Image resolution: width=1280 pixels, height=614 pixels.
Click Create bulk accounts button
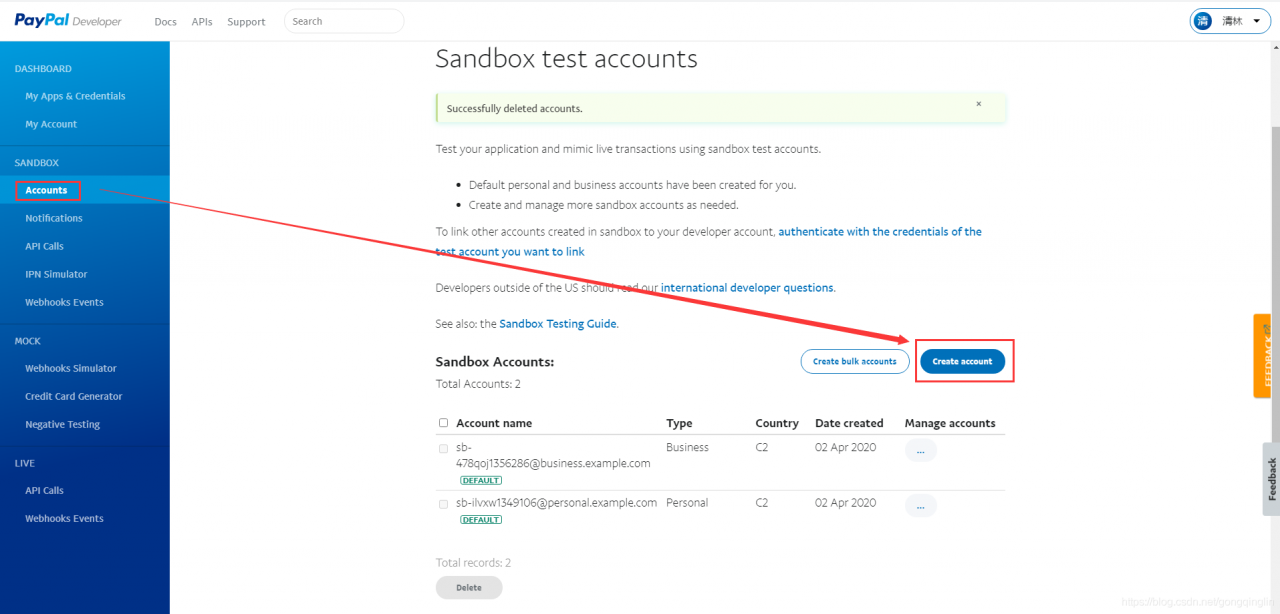(855, 361)
